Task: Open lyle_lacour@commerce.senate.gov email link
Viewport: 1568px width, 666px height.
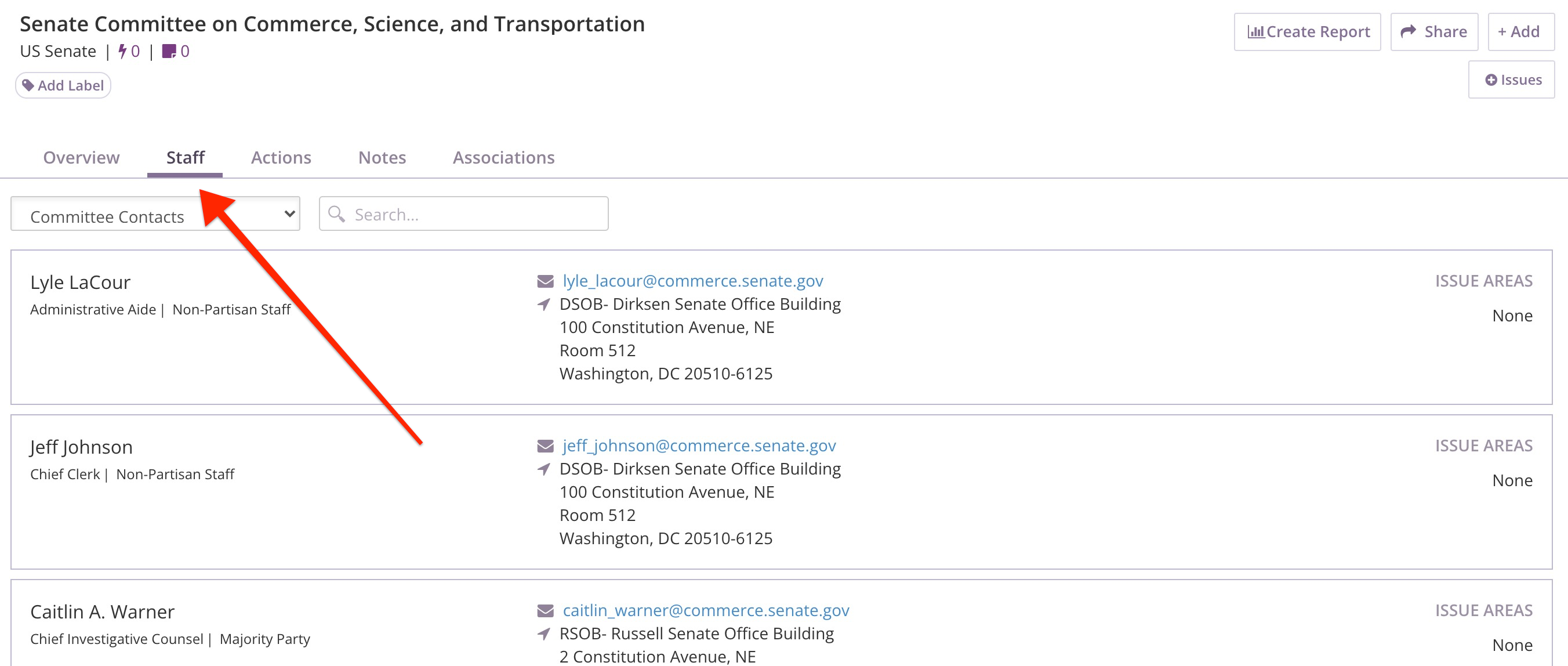Action: click(x=693, y=281)
